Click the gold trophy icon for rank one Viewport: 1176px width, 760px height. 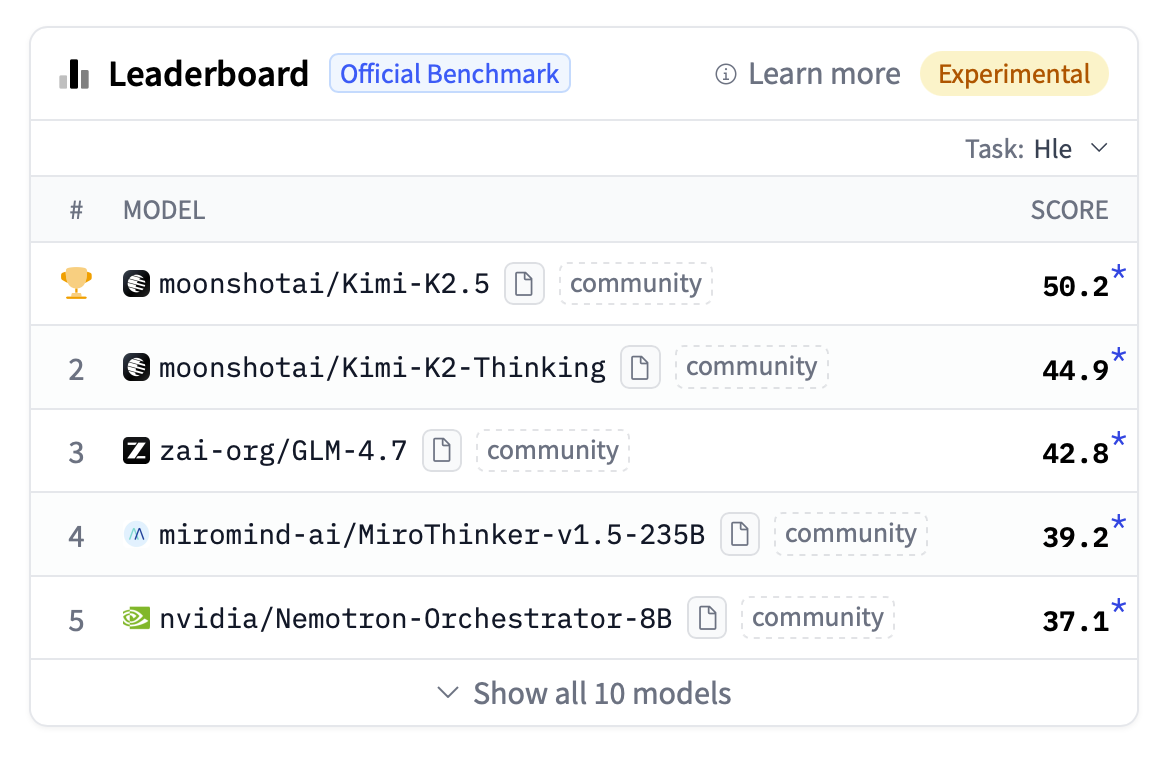point(77,284)
